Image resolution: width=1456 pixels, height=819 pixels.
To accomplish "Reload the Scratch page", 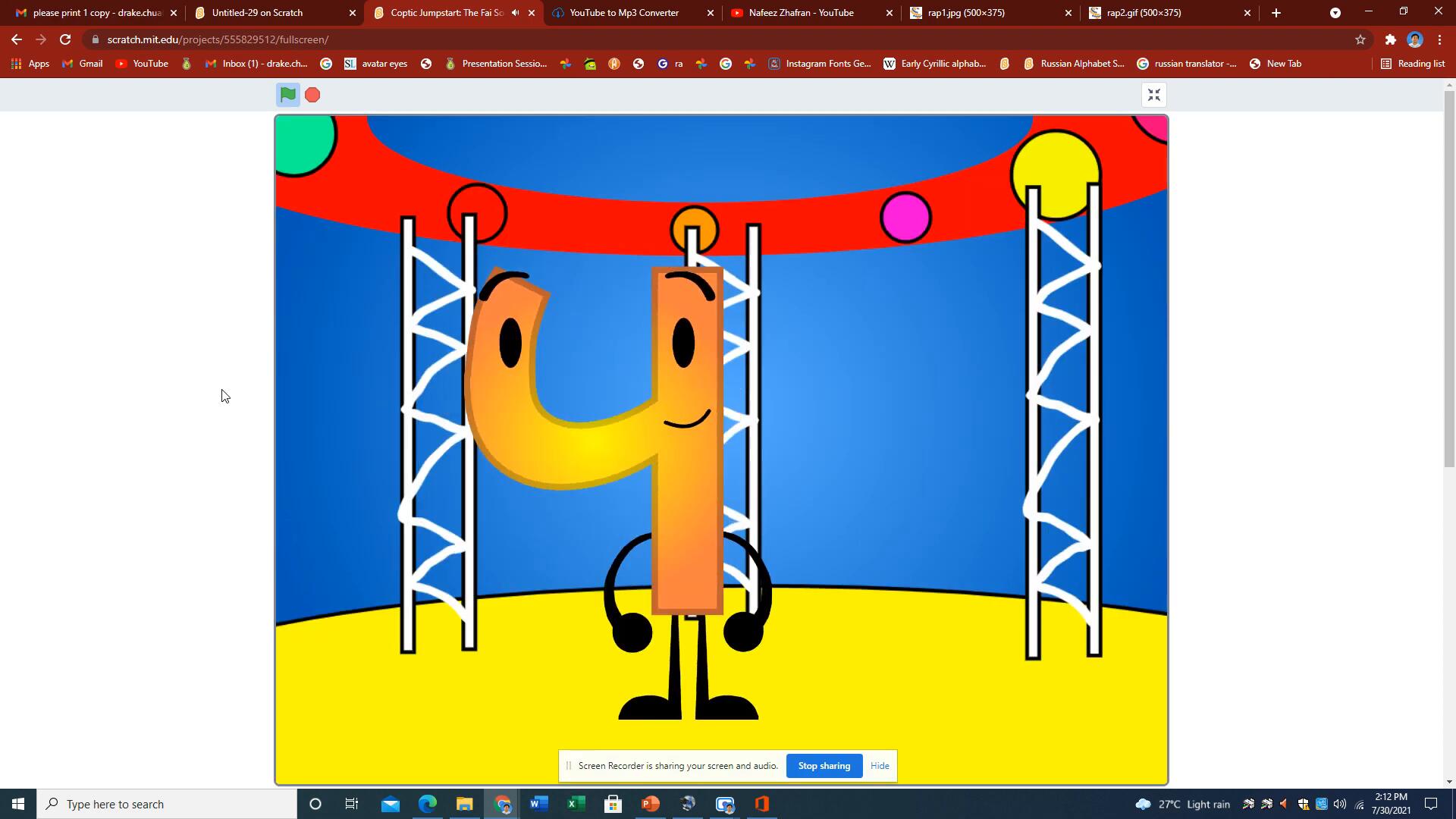I will click(65, 39).
